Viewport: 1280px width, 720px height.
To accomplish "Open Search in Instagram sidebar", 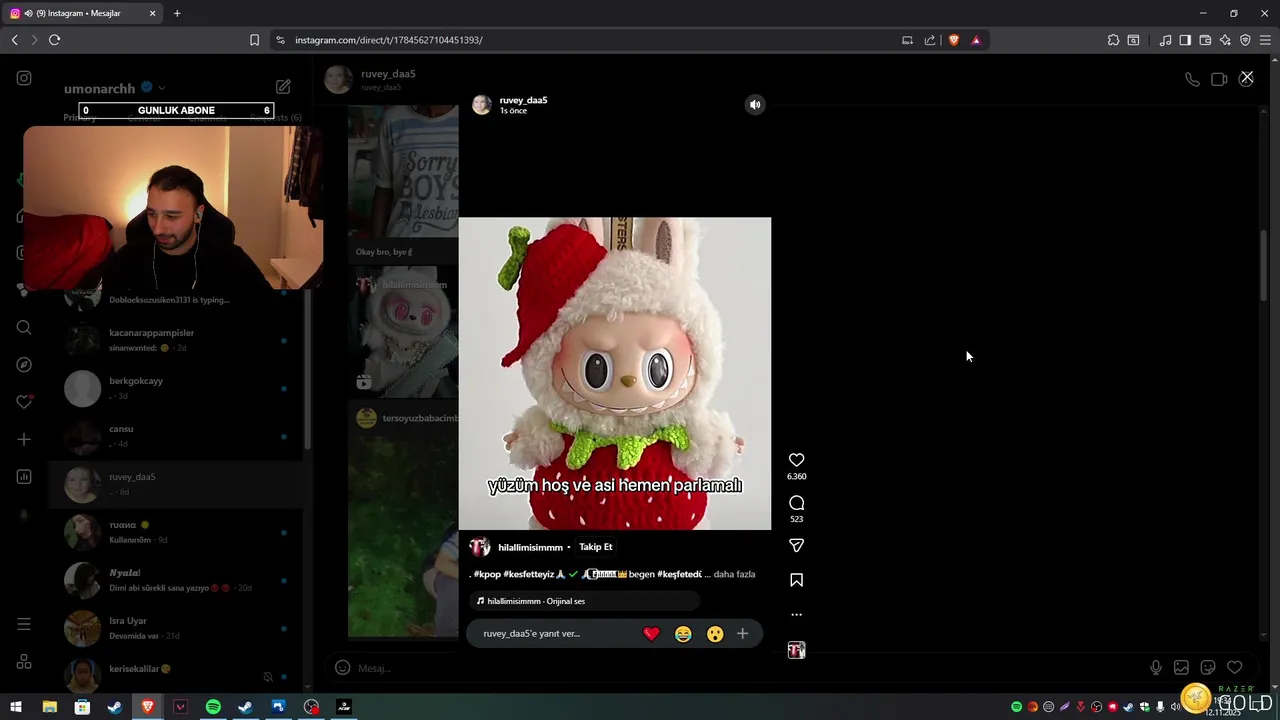I will [24, 327].
